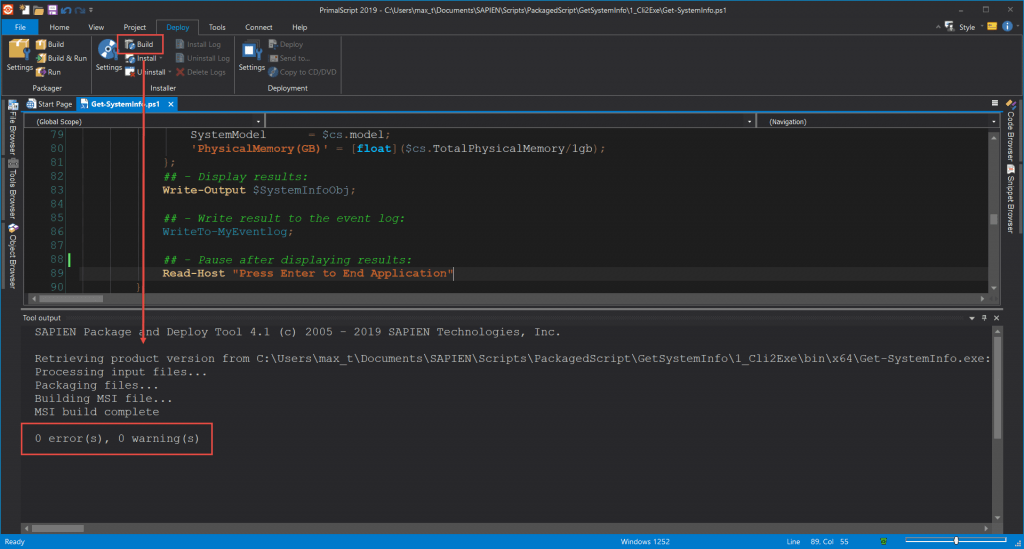Click Tool output vertical scrollbar thumb
The image size is (1024, 549).
click(x=997, y=386)
